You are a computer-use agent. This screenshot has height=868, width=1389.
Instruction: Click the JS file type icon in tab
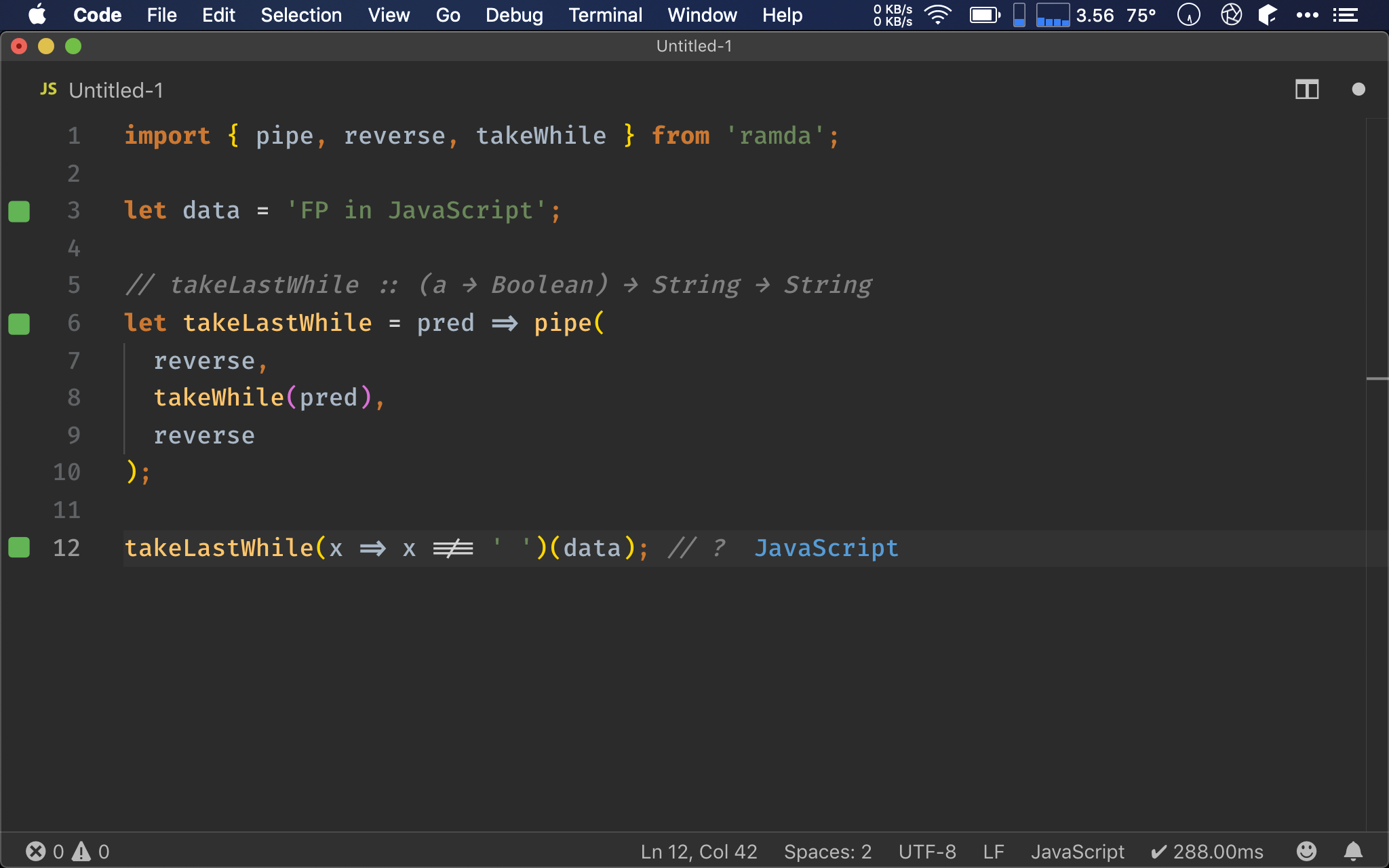point(48,90)
